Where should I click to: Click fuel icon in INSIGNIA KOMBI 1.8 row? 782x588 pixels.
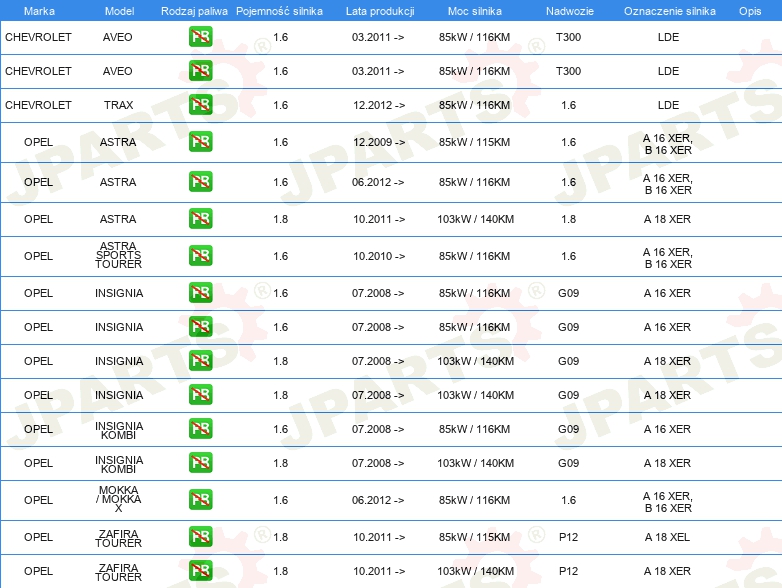200,462
